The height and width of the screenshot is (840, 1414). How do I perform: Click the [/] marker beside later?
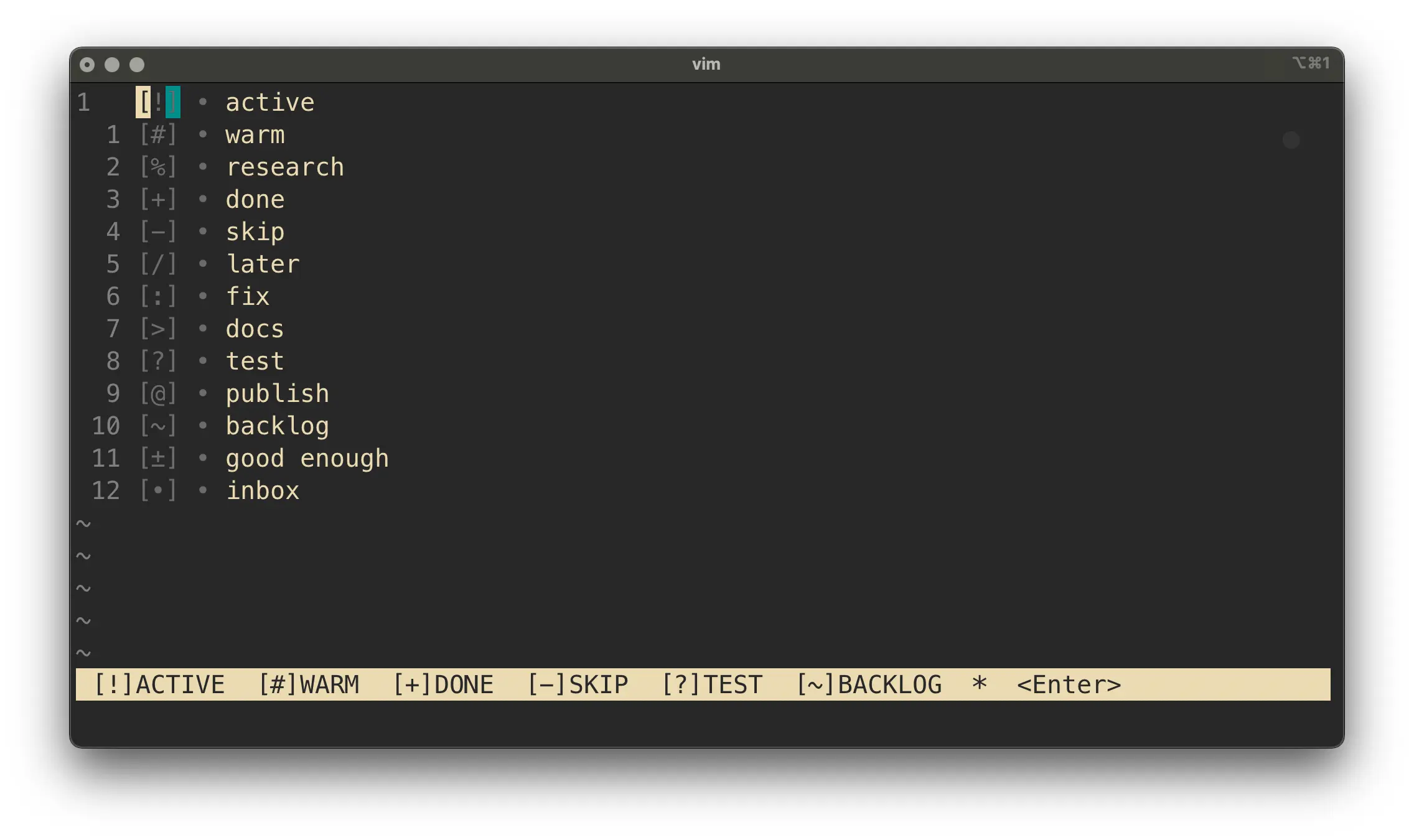(158, 264)
